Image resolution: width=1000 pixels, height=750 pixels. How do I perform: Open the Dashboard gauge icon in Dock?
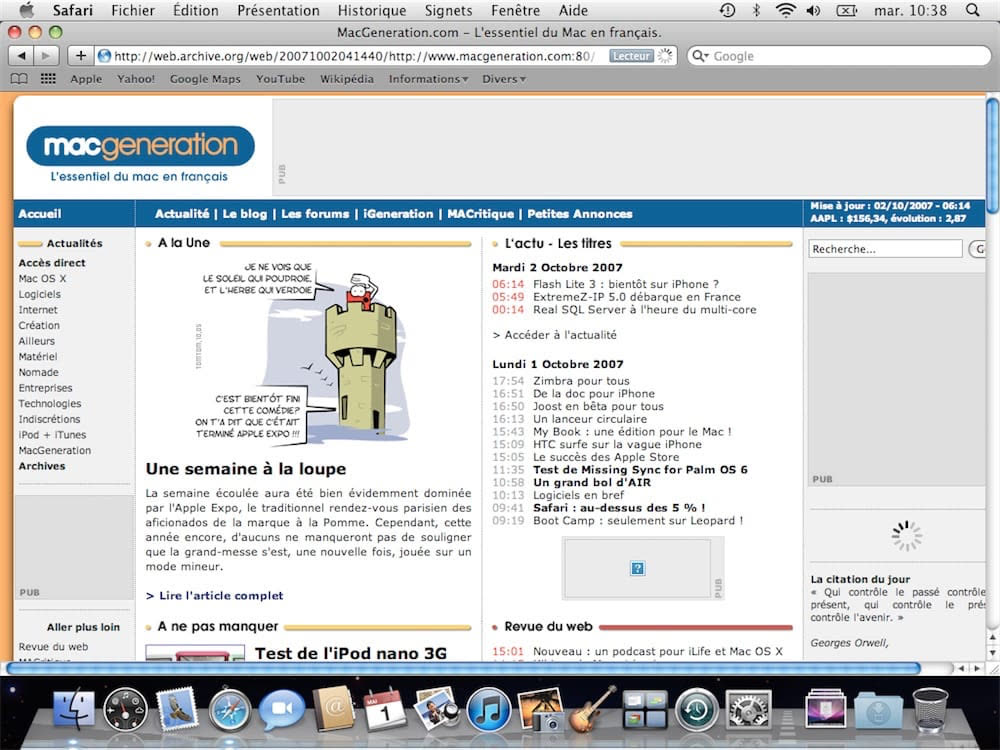pos(125,709)
